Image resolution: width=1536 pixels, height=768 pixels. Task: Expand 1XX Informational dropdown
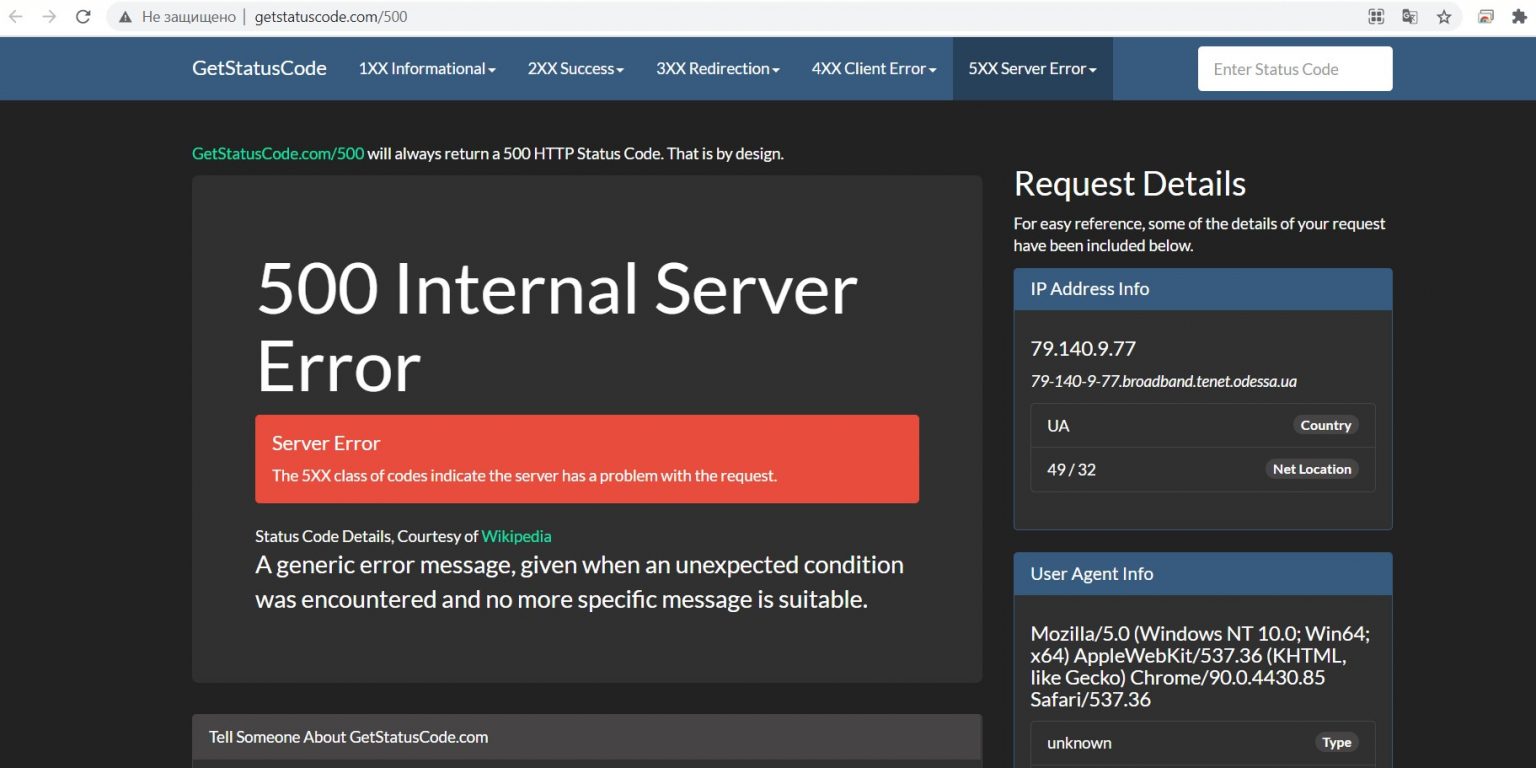pyautogui.click(x=427, y=69)
